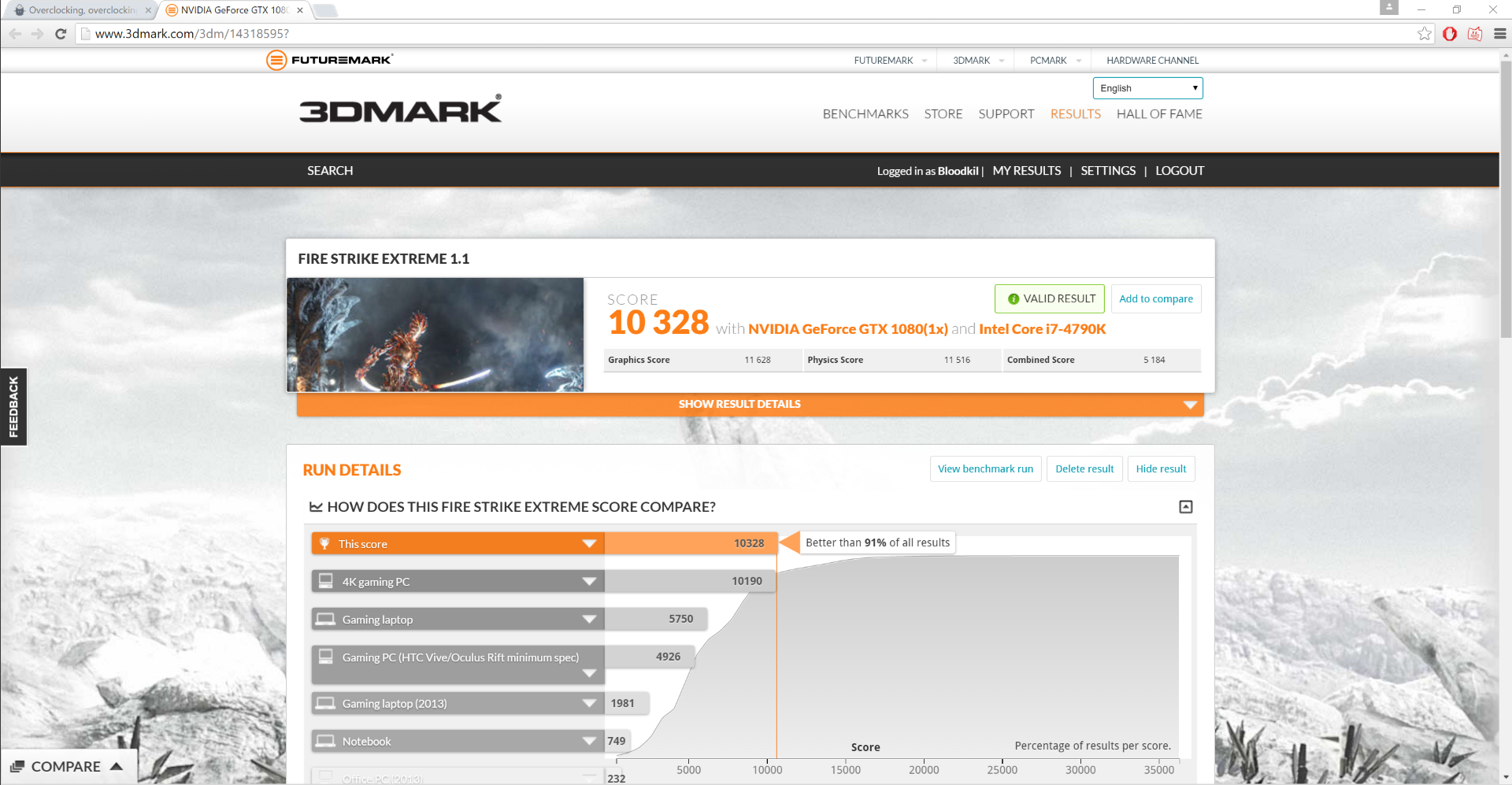Open the BENCHMARKS menu
1512x785 pixels.
[x=865, y=114]
